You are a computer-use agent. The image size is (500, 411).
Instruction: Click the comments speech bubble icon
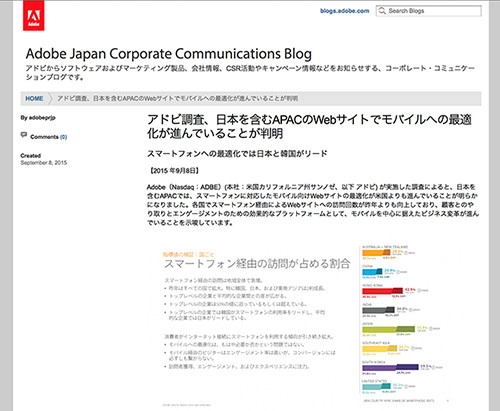24,135
